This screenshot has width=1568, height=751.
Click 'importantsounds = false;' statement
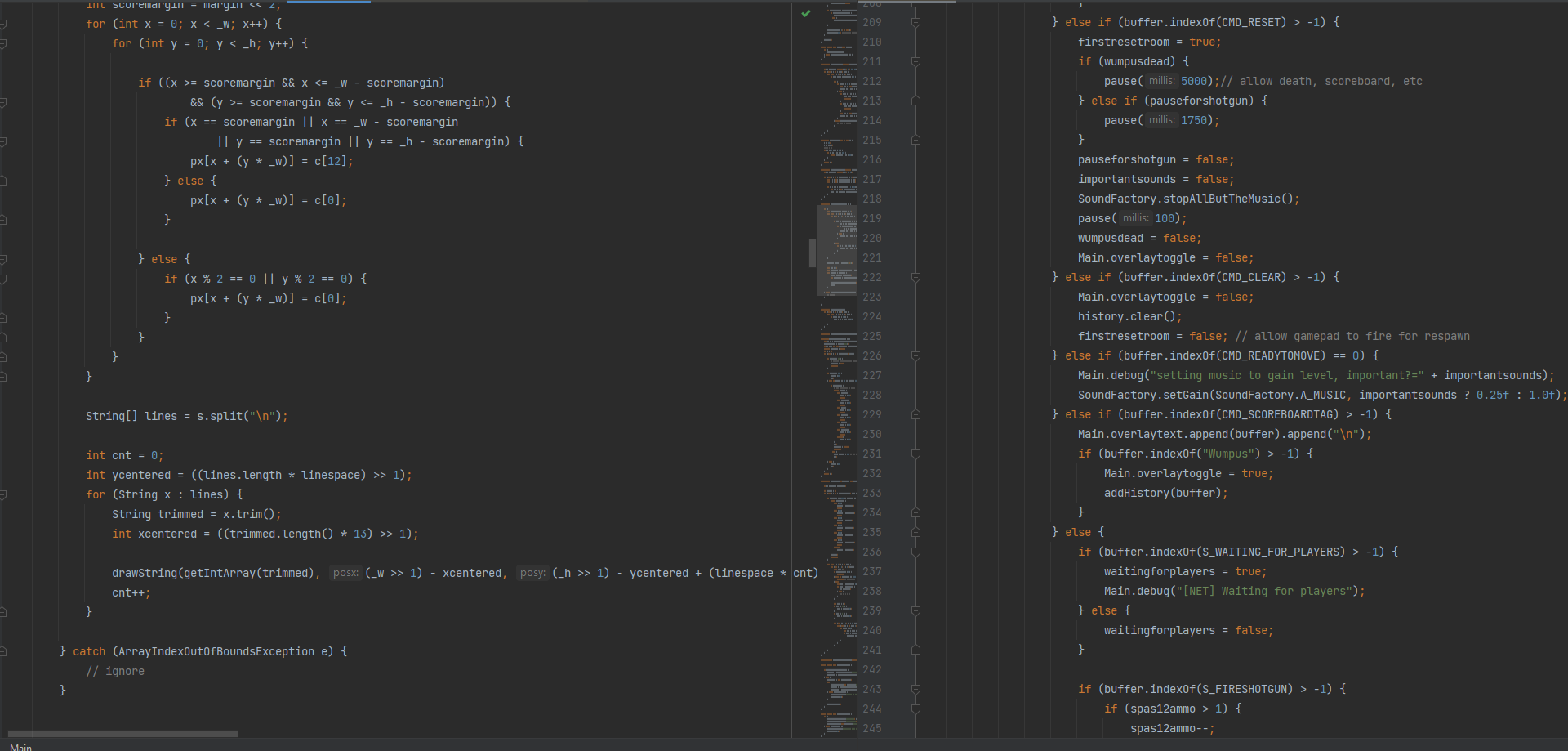click(x=1156, y=179)
